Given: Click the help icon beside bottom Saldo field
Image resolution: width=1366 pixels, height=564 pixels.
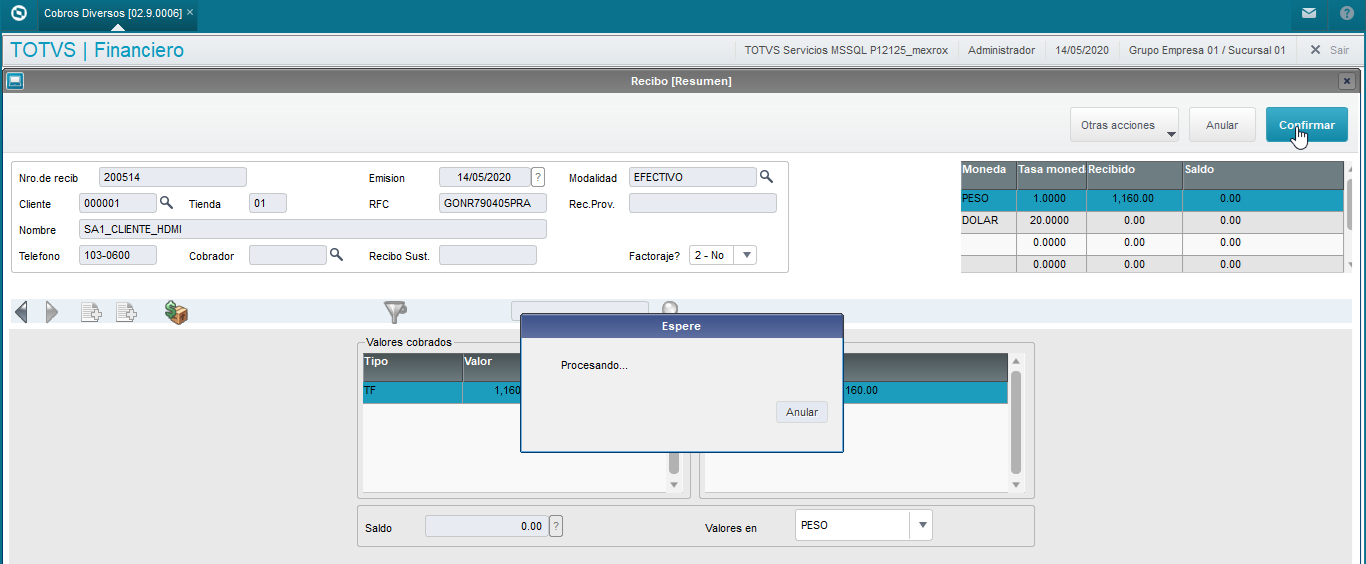Looking at the screenshot, I should (x=556, y=526).
